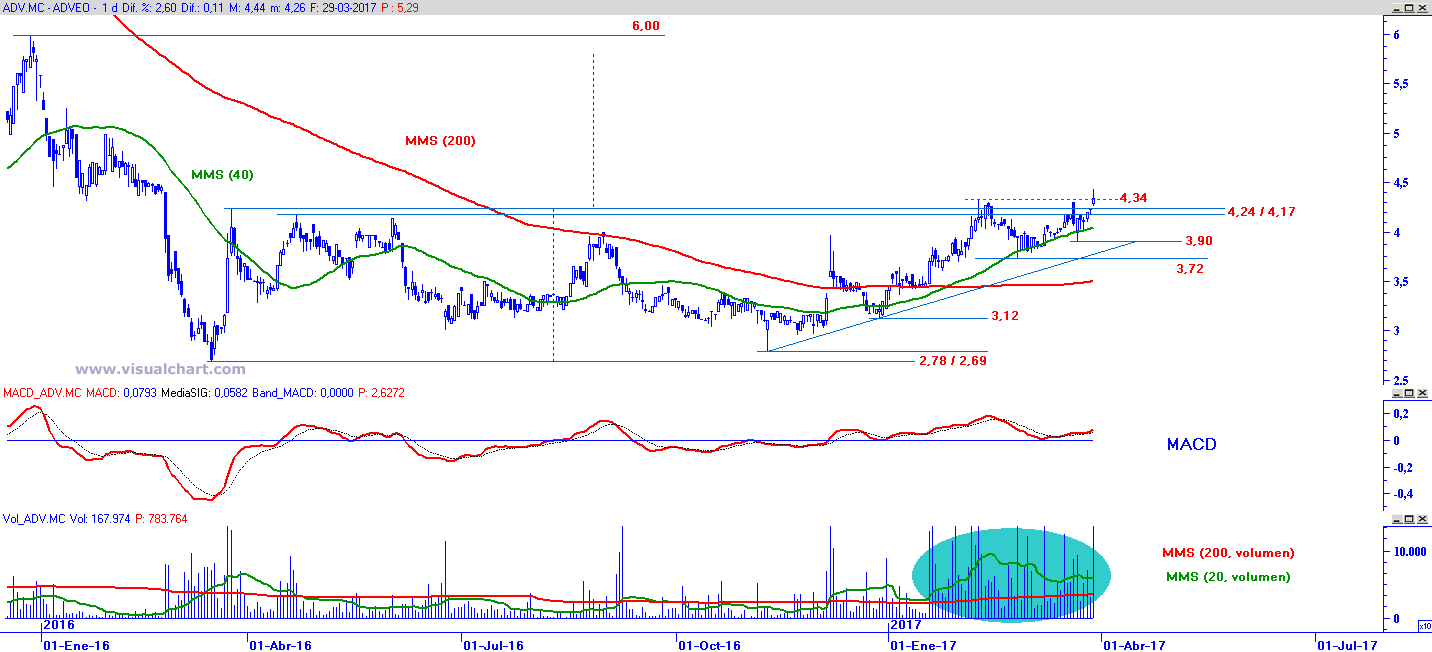Click the 3,12 level label
The image size is (1432, 652).
coord(1005,316)
